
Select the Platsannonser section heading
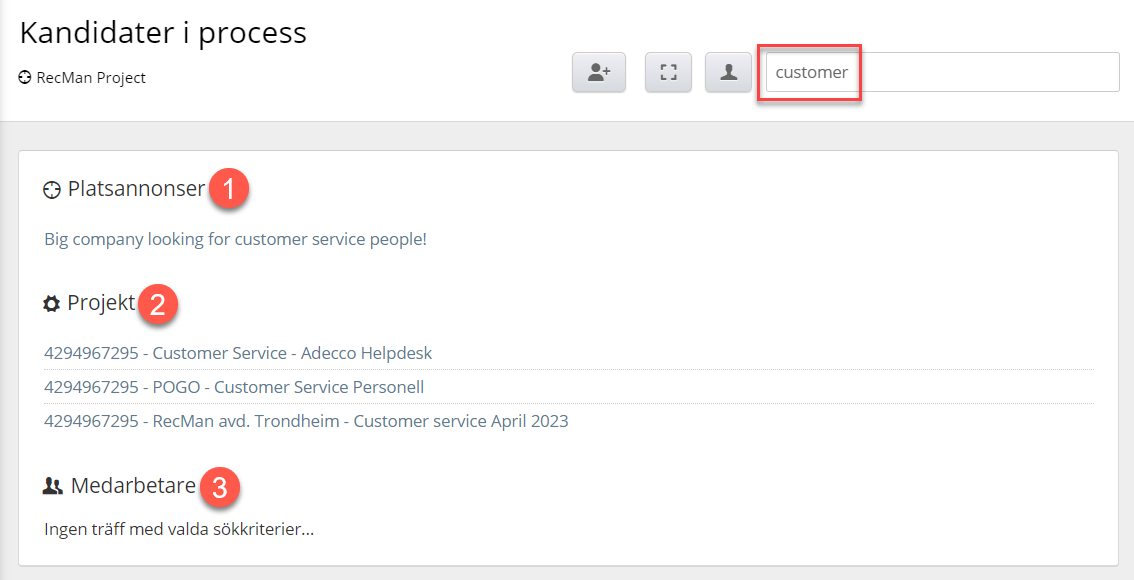pos(137,189)
